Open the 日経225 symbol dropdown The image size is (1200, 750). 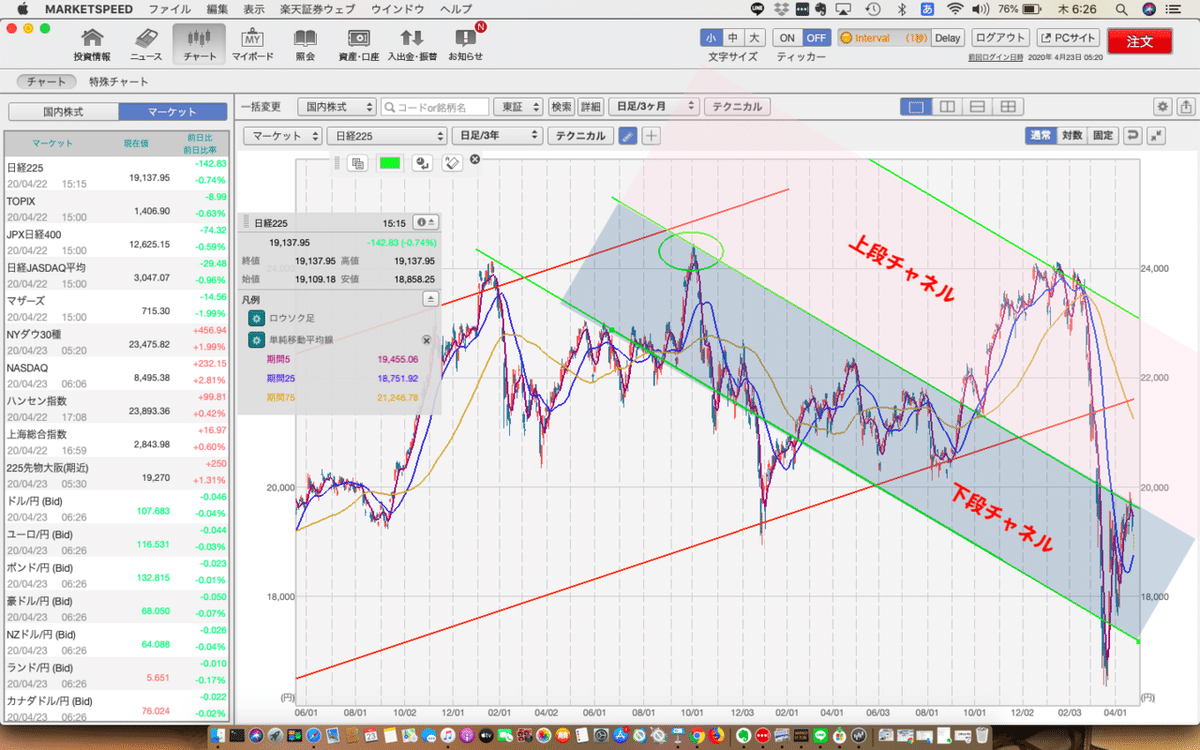[386, 136]
